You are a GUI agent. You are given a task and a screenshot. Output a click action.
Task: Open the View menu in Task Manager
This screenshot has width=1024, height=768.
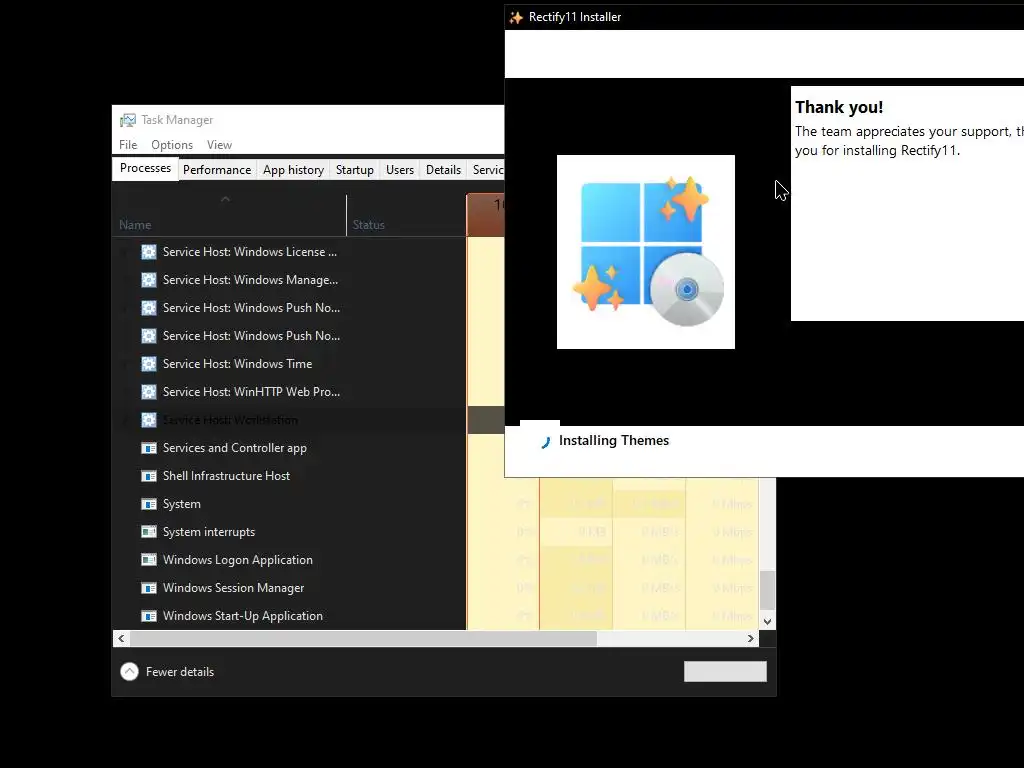[219, 145]
